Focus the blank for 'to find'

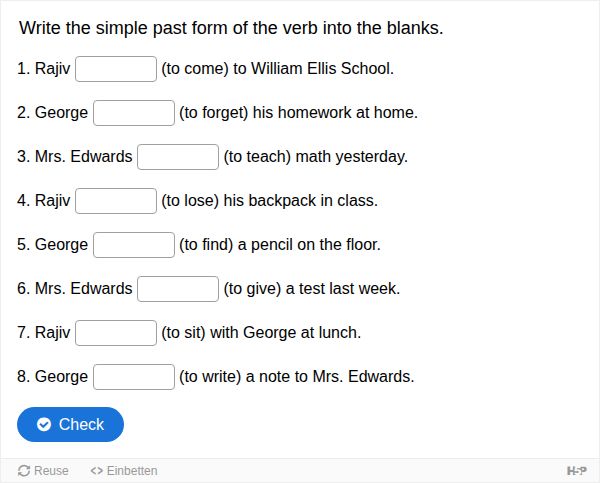coord(134,245)
